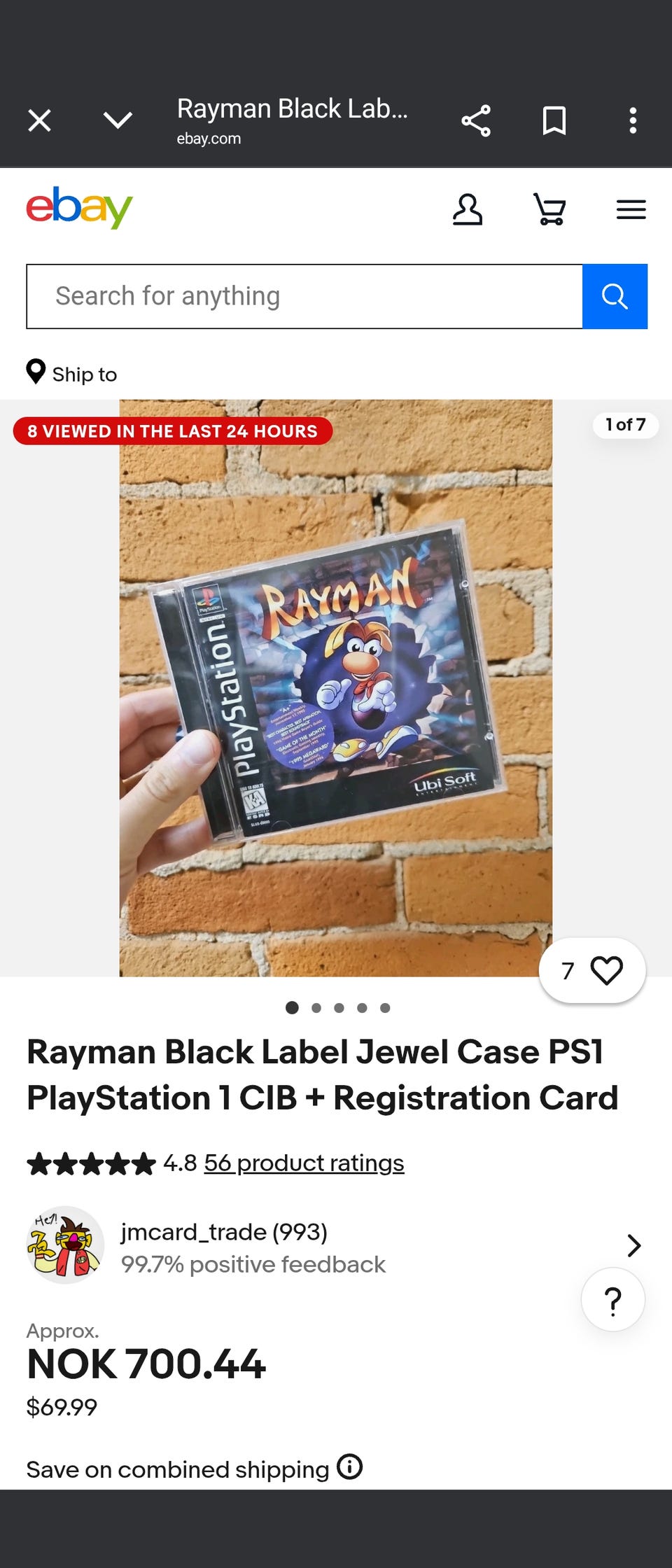Bookmark the page in the browser bar
This screenshot has width=672, height=1568.
coord(554,120)
